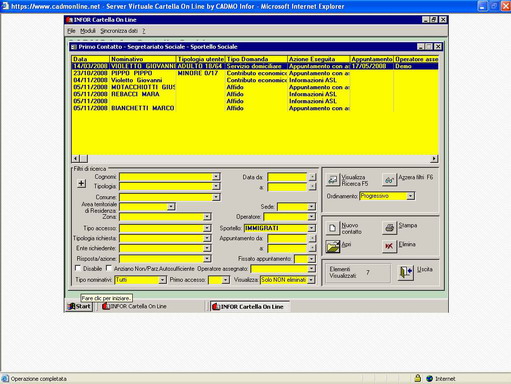This screenshot has width=511, height=384.
Task: Click the Visualizza Ricerca F5 icon
Action: coord(332,180)
